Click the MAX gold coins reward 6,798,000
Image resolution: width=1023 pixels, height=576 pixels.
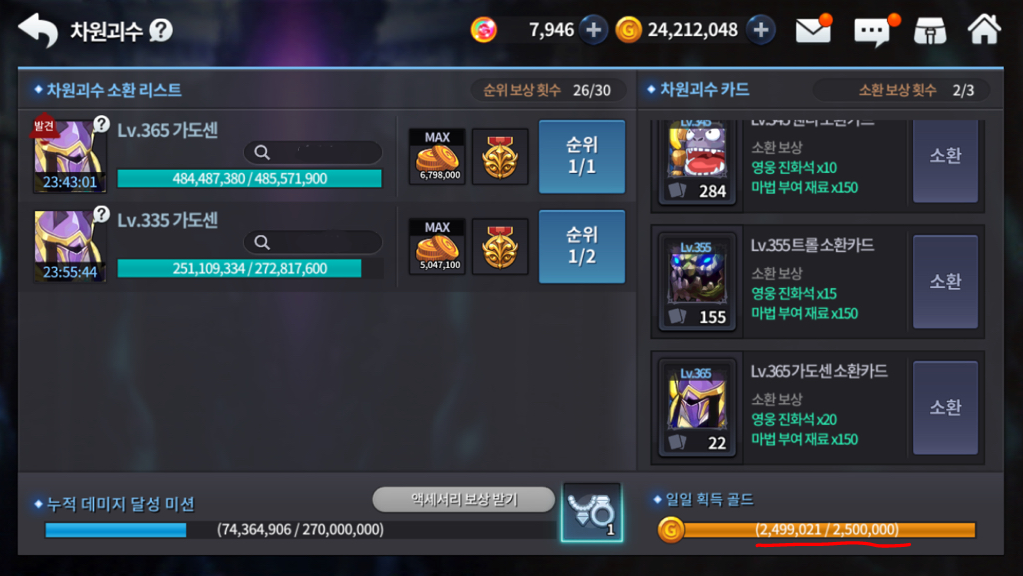click(437, 157)
